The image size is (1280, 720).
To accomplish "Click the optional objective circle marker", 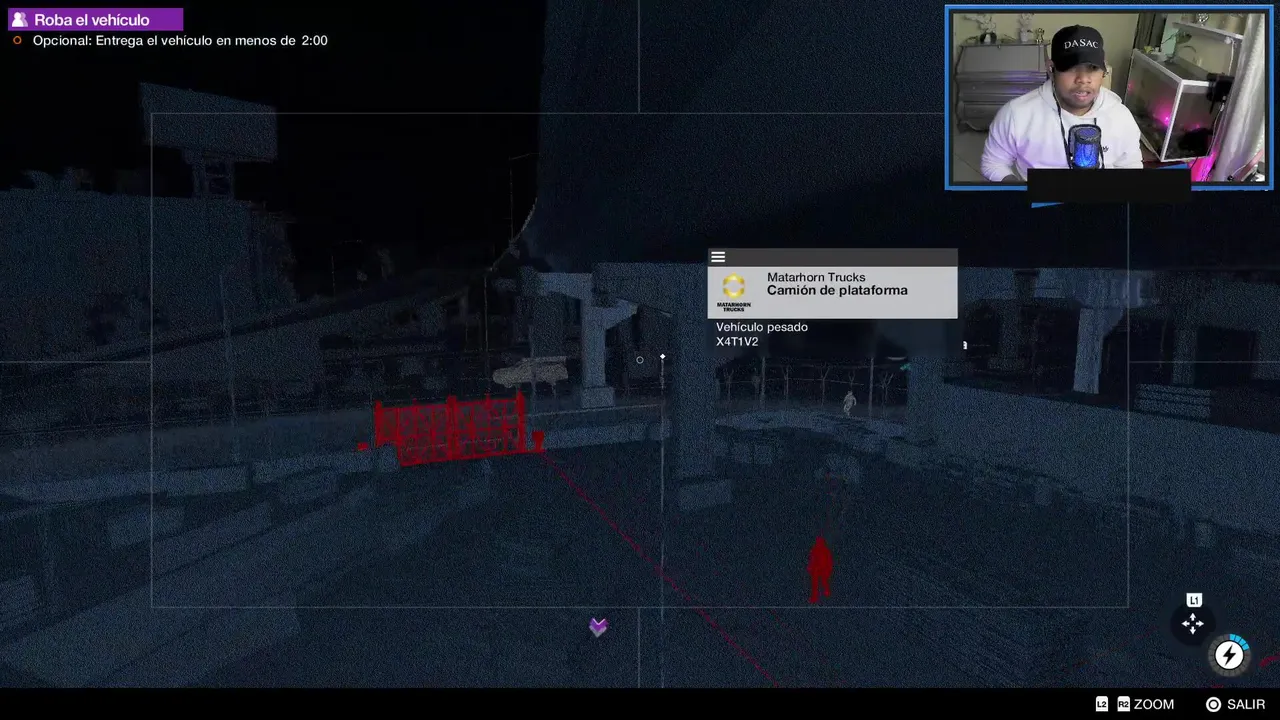I will tap(17, 41).
